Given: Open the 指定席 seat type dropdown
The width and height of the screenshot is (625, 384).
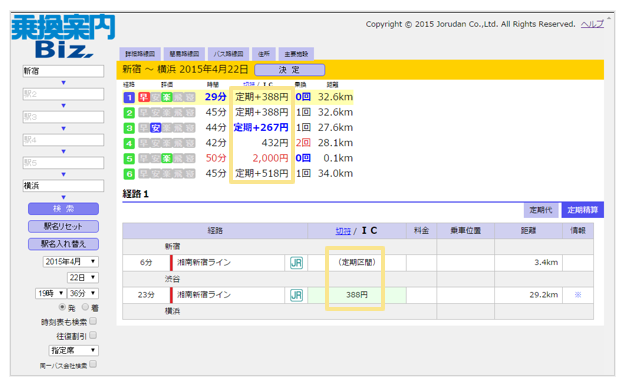Looking at the screenshot, I should point(73,351).
